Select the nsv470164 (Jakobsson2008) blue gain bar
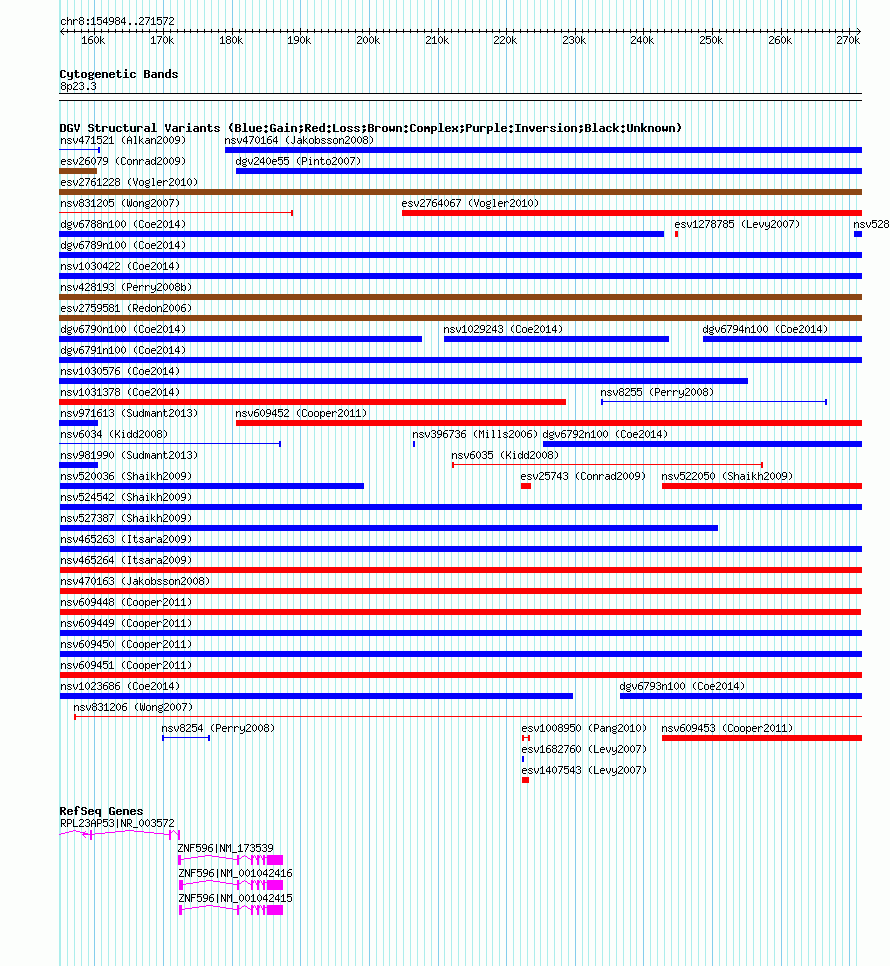Viewport: 890px width, 966px height. pyautogui.click(x=543, y=150)
